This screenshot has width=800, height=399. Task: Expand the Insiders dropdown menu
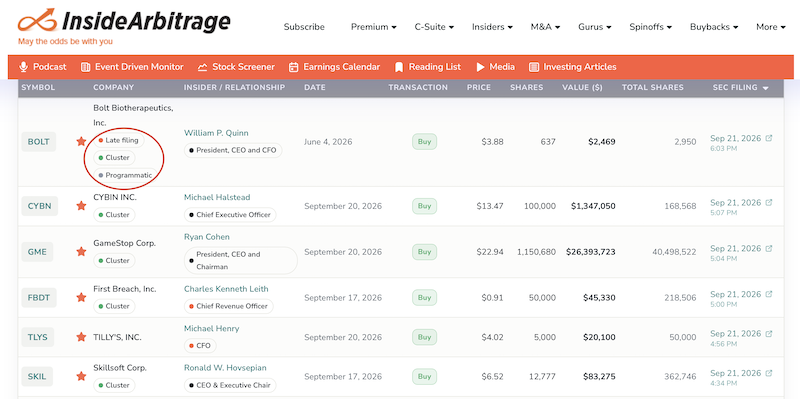coord(492,27)
